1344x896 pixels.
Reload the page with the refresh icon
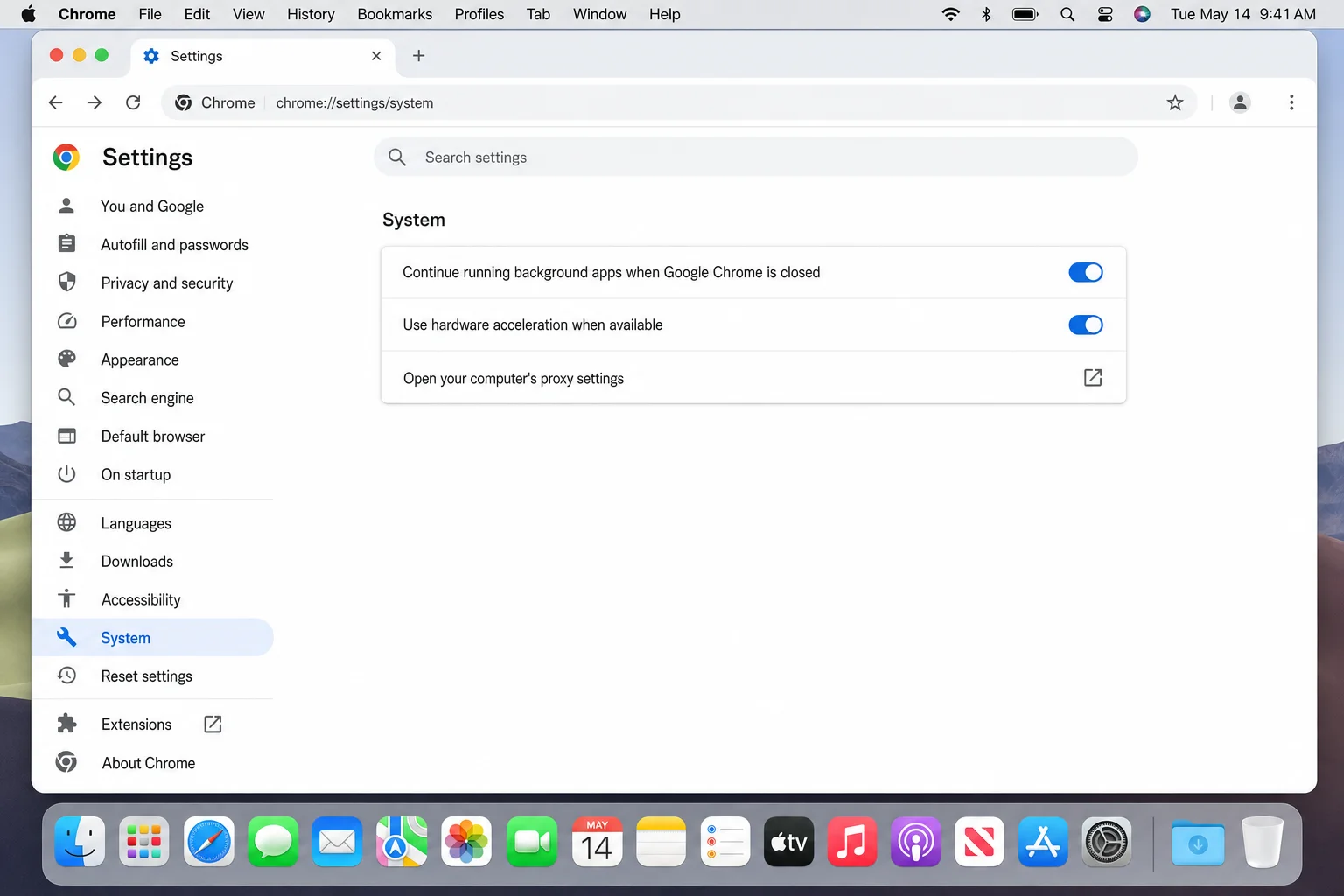(133, 102)
